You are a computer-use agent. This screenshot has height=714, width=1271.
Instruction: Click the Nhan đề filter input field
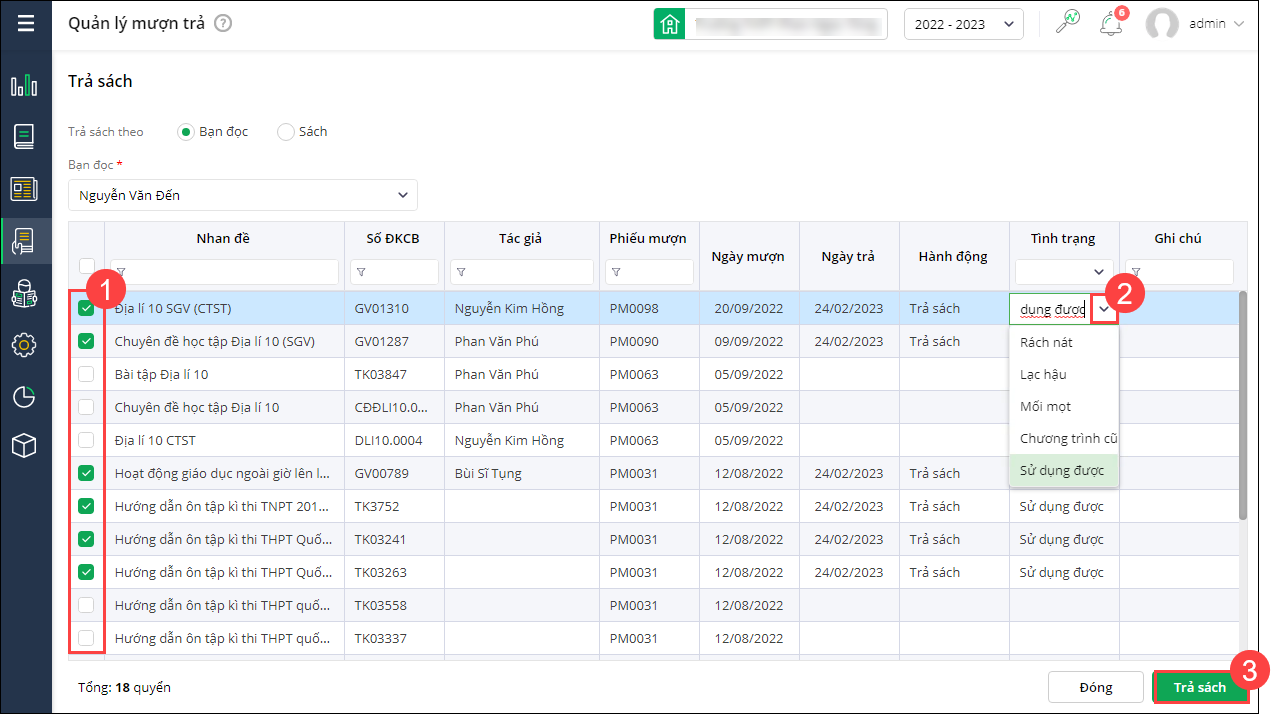(x=232, y=272)
